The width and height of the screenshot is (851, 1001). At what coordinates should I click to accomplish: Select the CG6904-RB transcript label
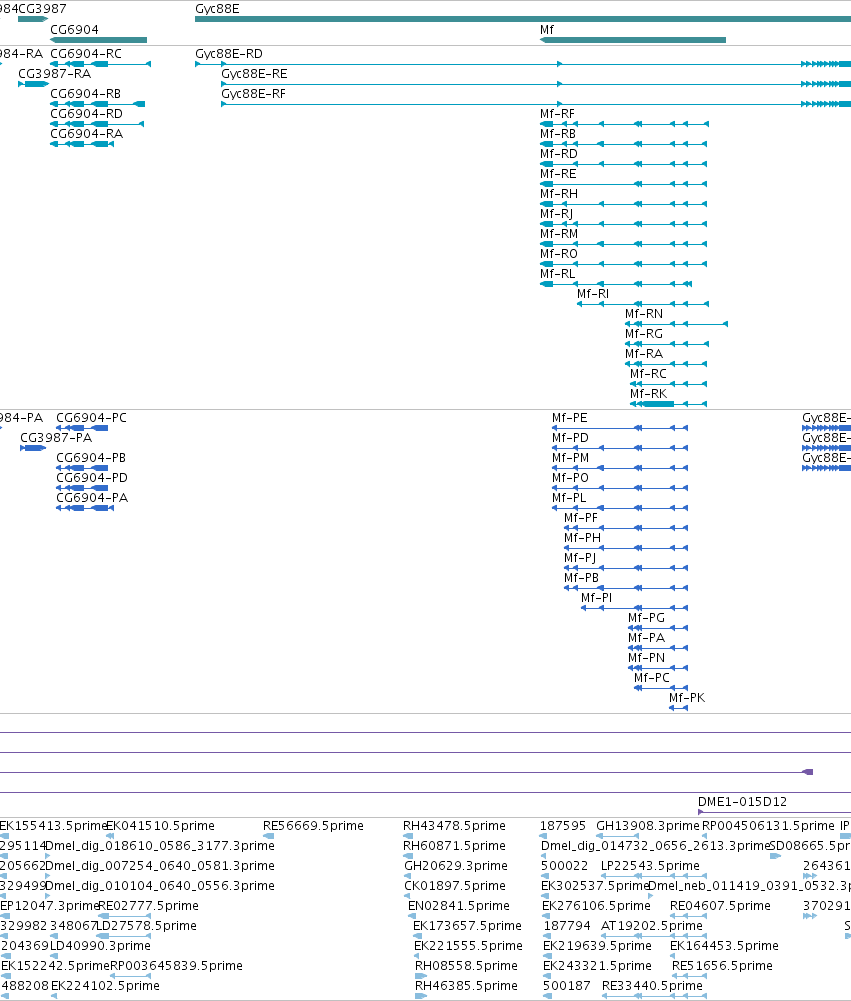(x=86, y=94)
